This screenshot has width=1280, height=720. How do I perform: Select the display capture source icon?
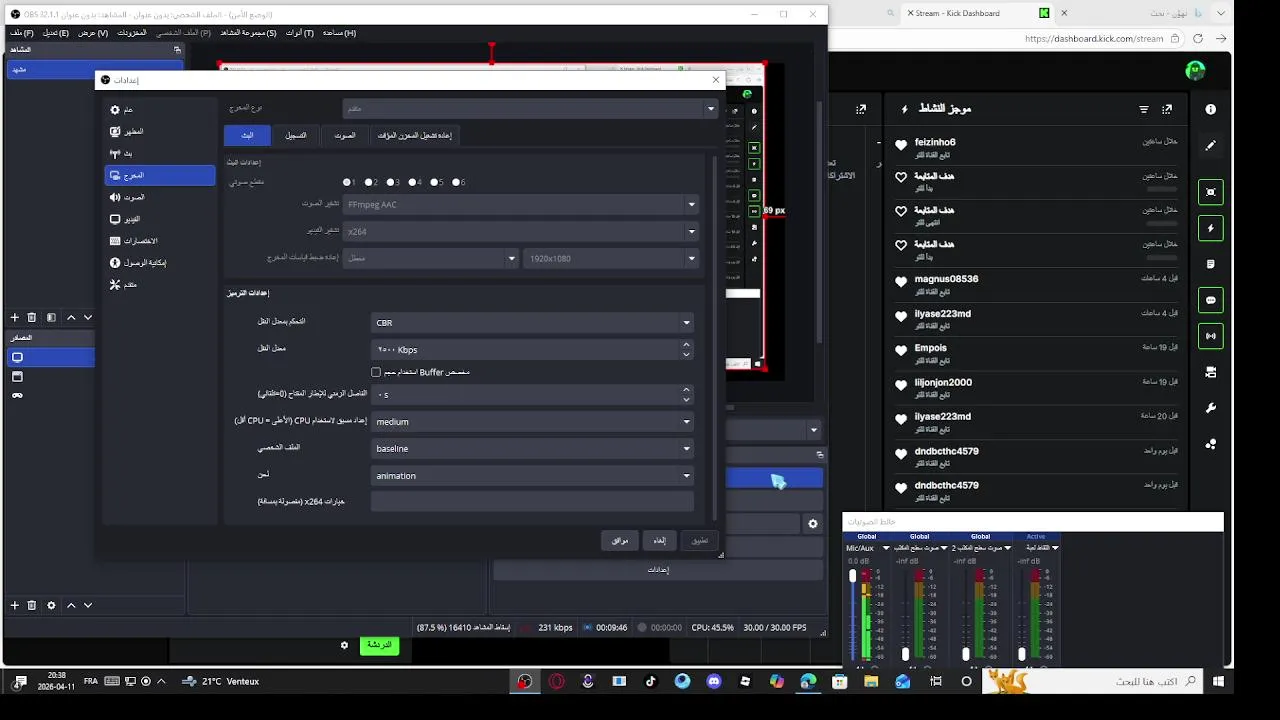coord(17,357)
